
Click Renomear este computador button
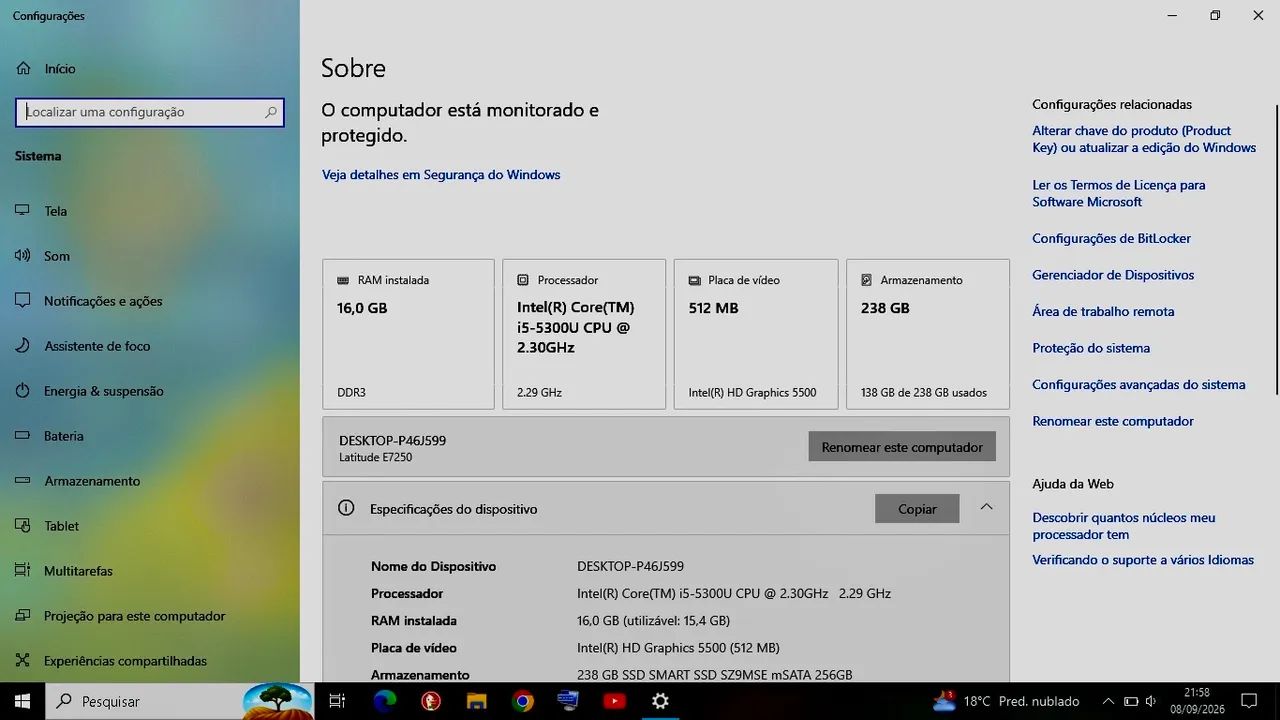(902, 447)
